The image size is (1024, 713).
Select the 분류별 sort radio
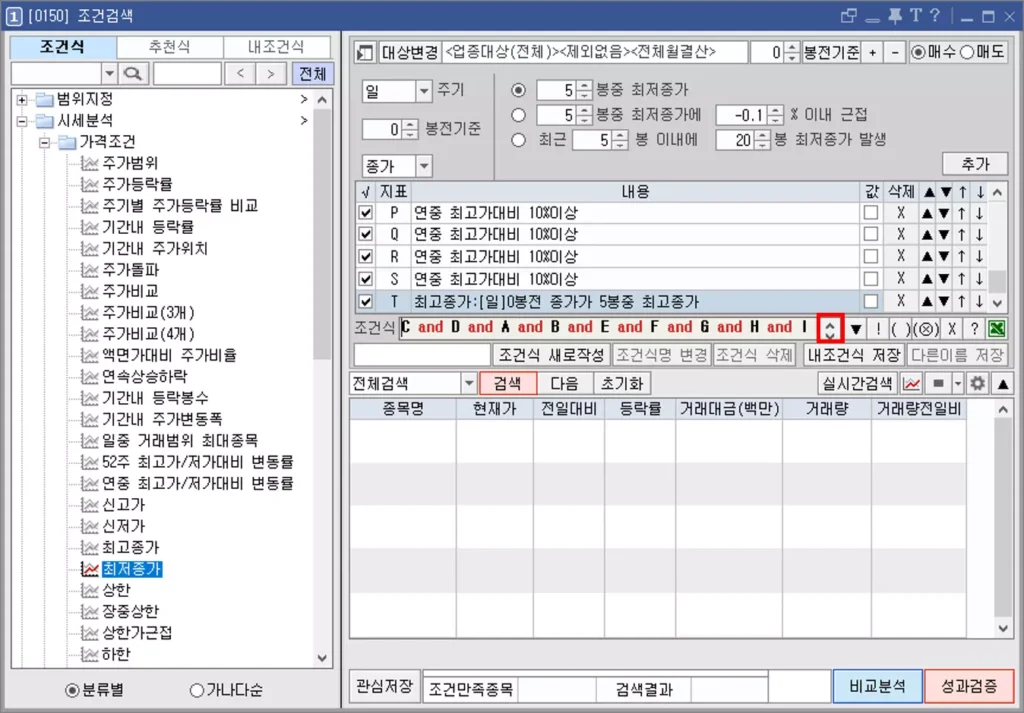(72, 690)
